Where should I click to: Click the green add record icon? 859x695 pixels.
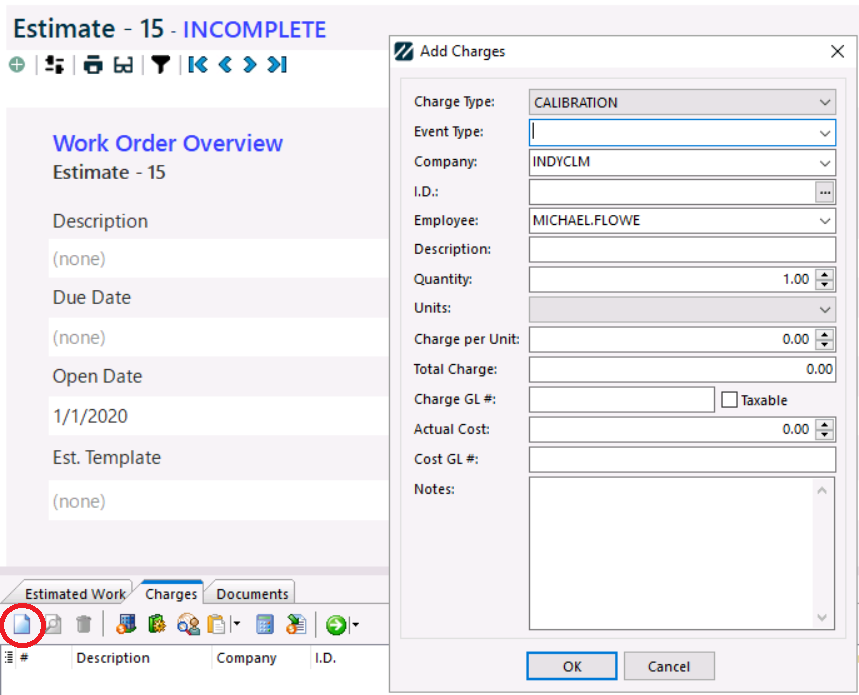pyautogui.click(x=17, y=65)
